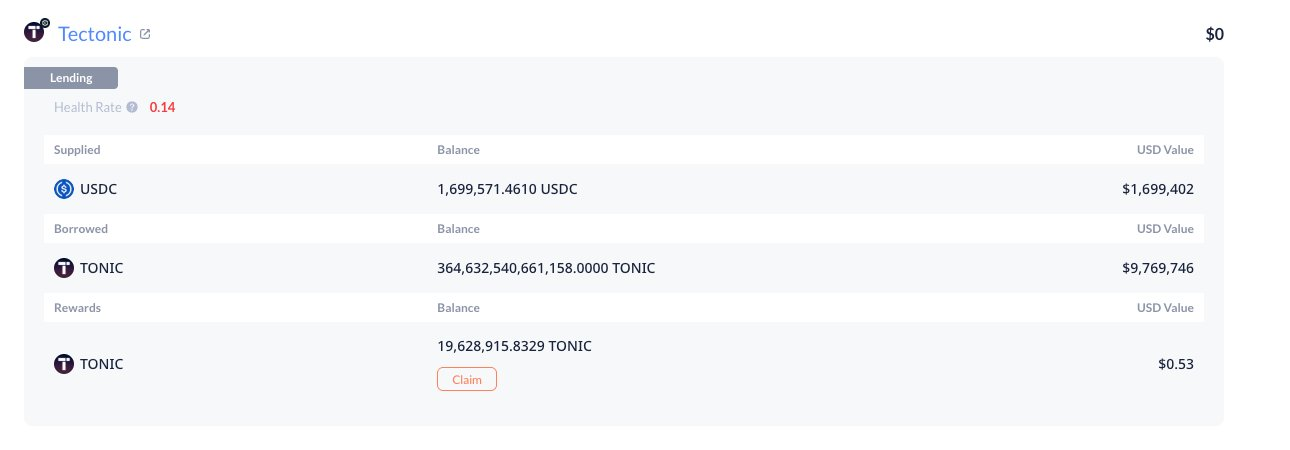
Task: Click the Health Rate help question mark icon
Action: [132, 107]
